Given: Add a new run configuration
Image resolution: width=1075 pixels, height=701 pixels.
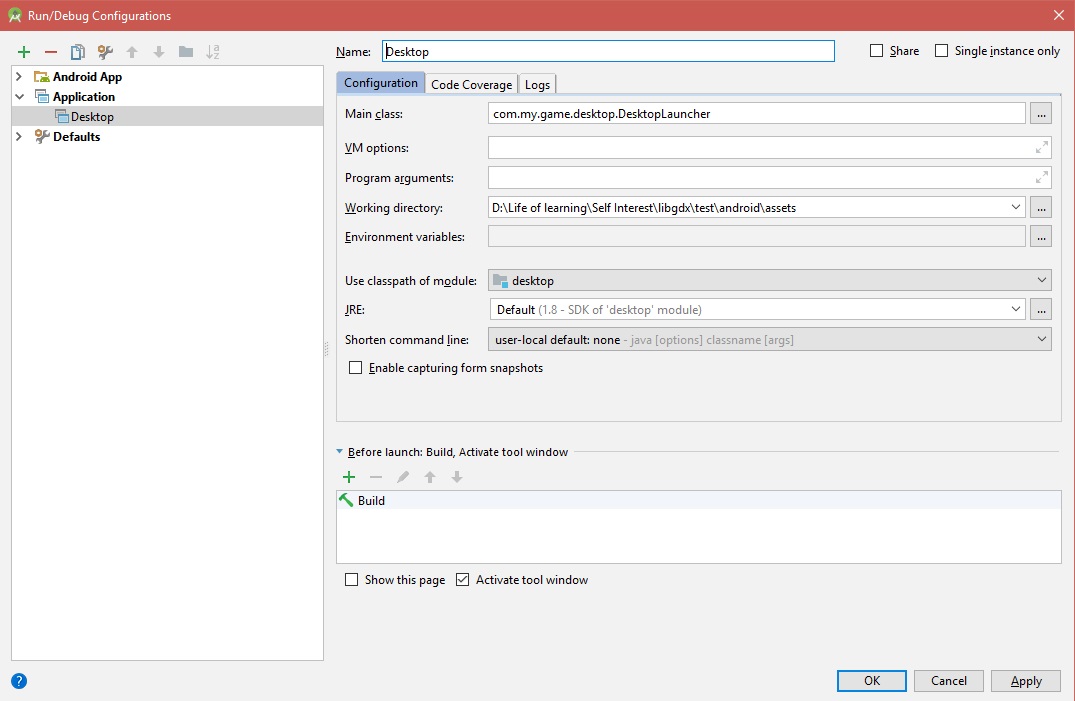Looking at the screenshot, I should pyautogui.click(x=23, y=51).
